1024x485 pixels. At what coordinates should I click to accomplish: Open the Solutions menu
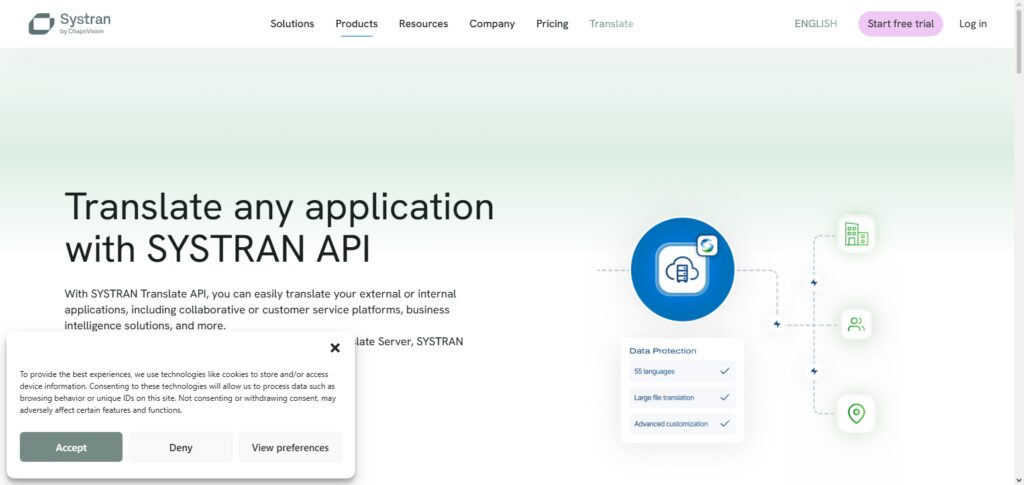pyautogui.click(x=292, y=23)
